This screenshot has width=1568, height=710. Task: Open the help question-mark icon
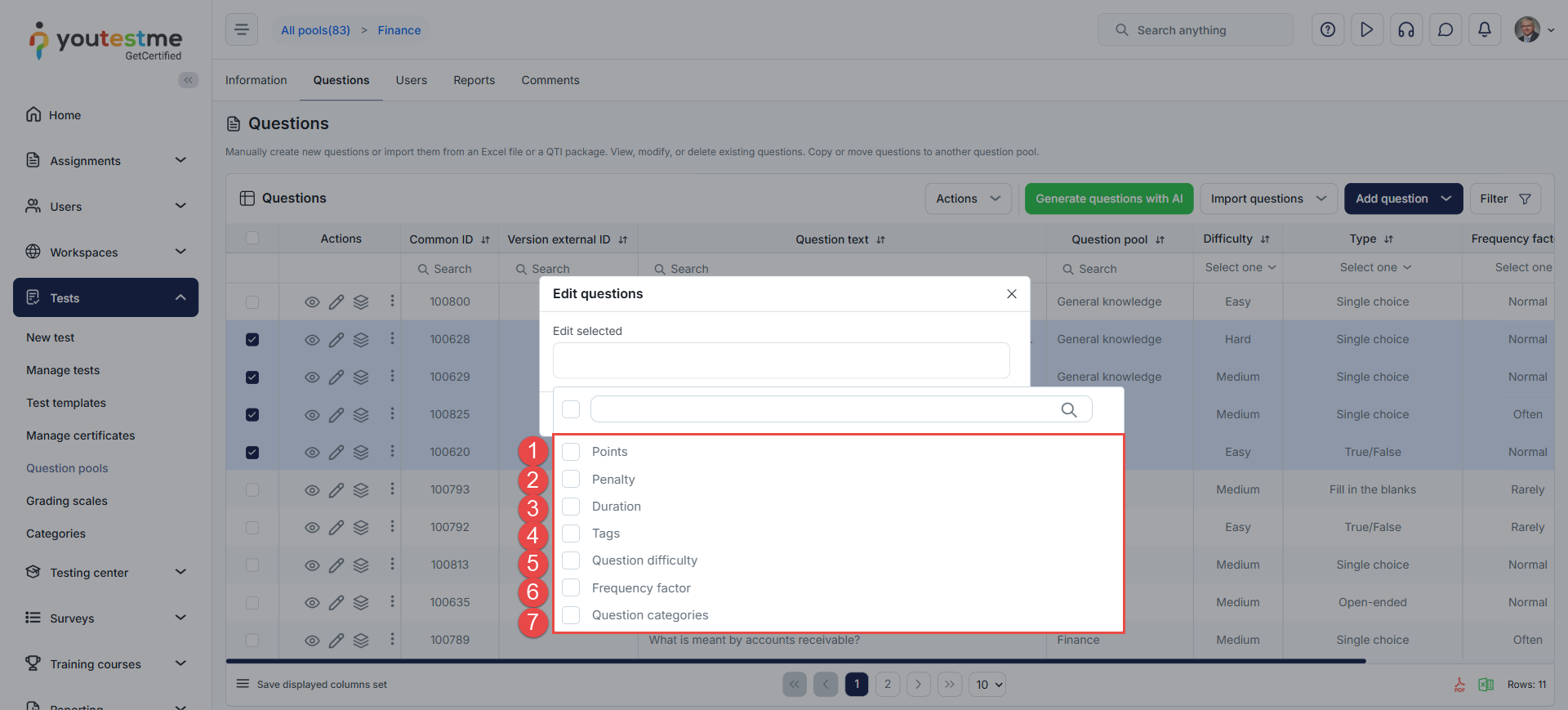[x=1328, y=29]
